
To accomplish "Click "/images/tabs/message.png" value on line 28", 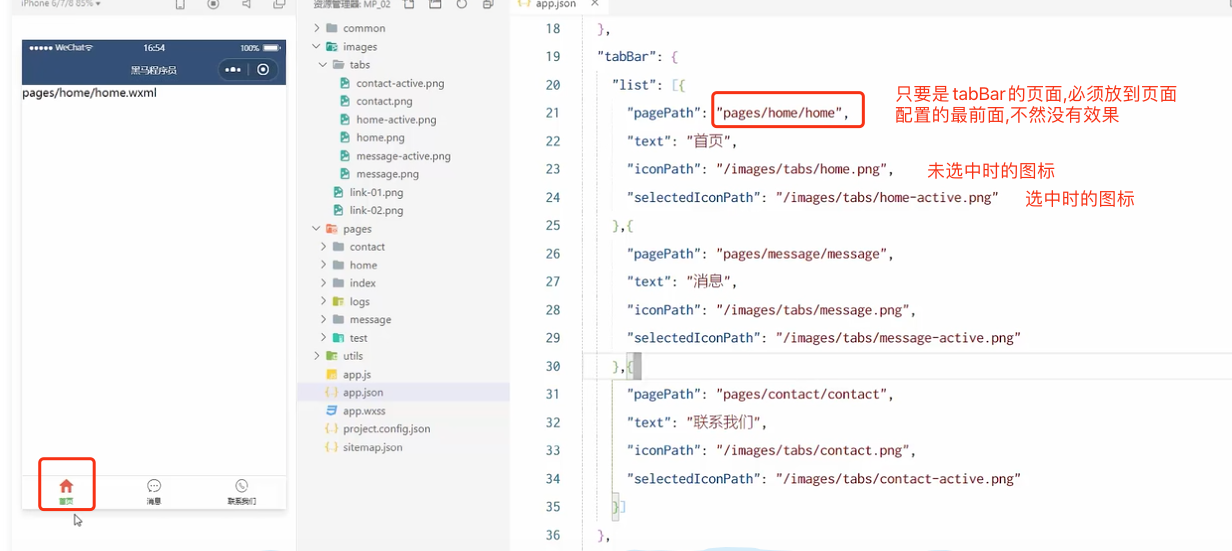I will pyautogui.click(x=811, y=310).
